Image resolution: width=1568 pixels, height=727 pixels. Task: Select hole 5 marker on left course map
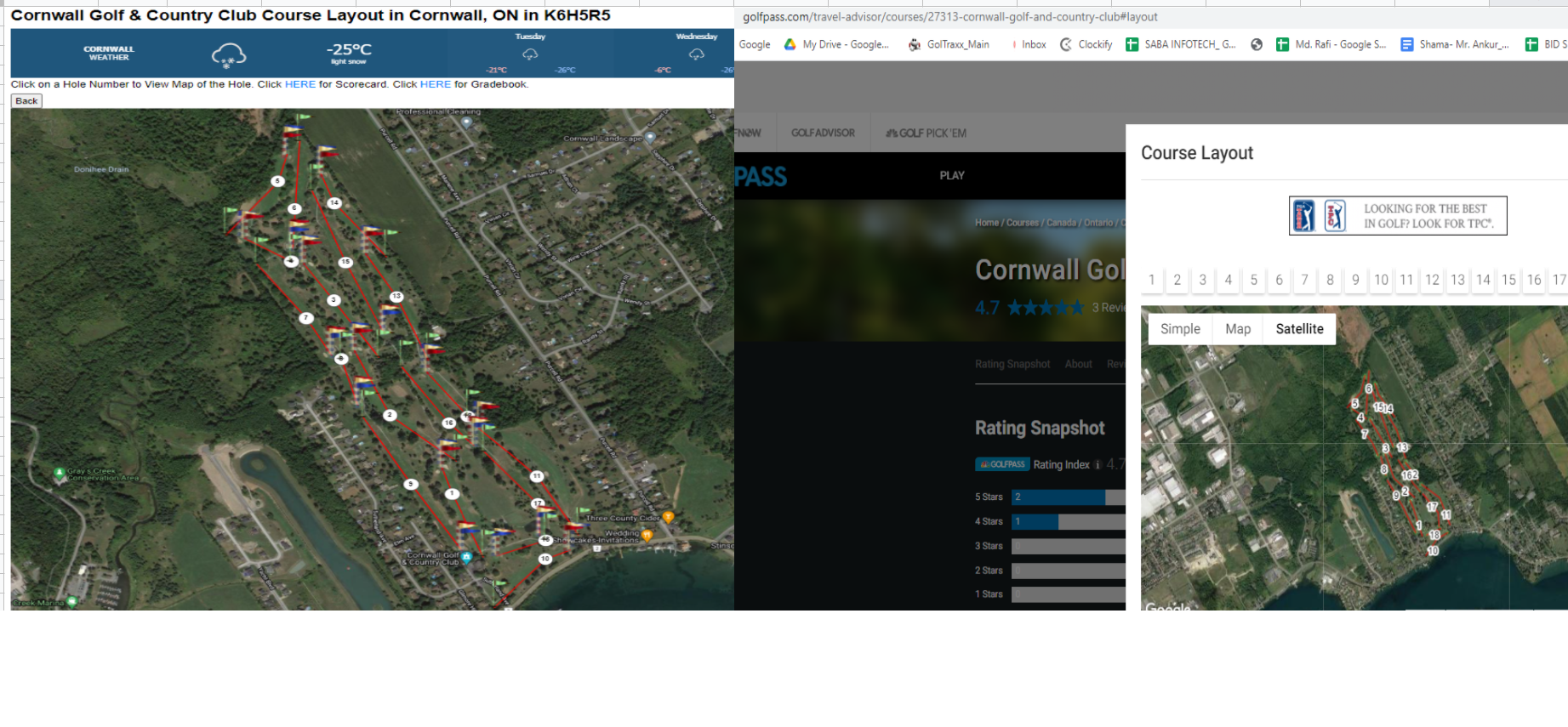click(277, 181)
